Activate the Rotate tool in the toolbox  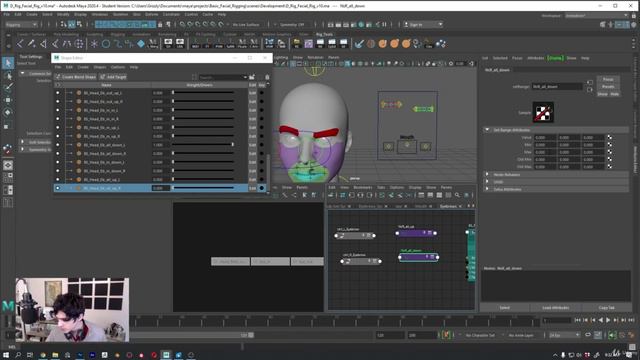8,112
